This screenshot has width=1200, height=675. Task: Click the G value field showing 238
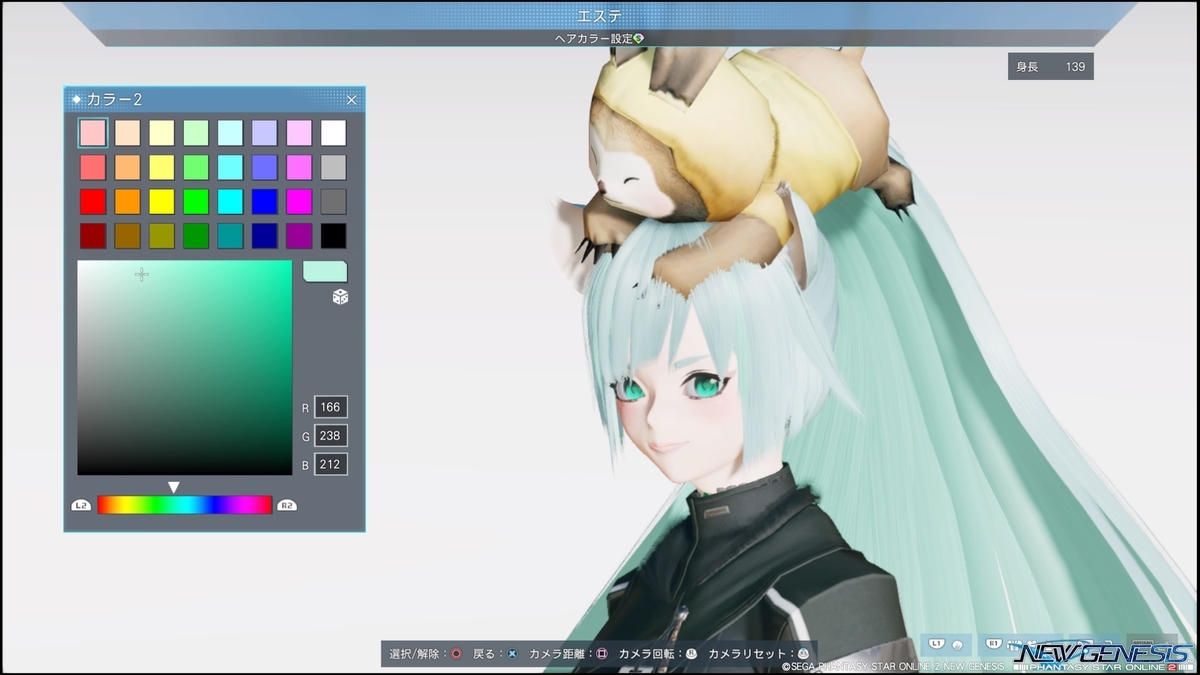tap(331, 436)
